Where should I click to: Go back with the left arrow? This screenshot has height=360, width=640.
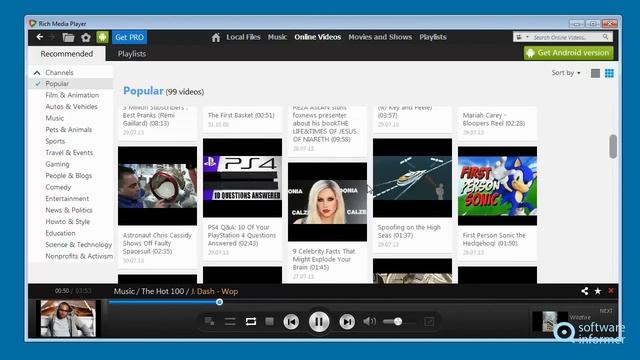click(40, 37)
